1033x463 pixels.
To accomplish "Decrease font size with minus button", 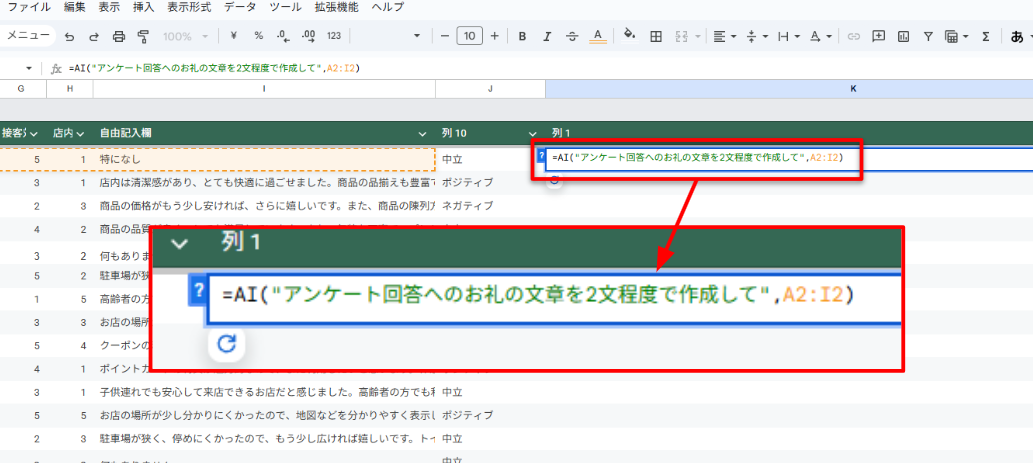I will 445,36.
